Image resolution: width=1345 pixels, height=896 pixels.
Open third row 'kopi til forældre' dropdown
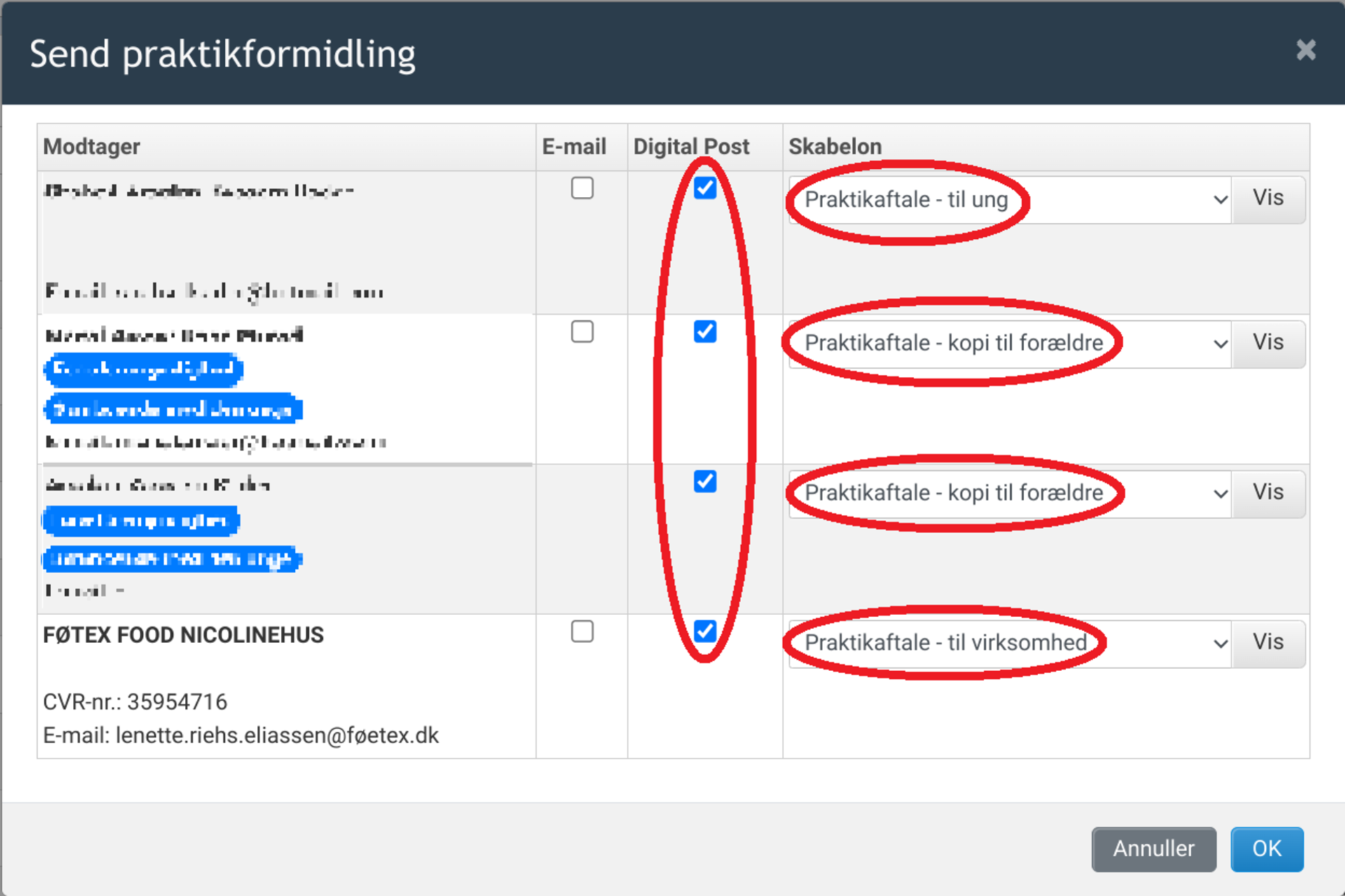(1009, 493)
